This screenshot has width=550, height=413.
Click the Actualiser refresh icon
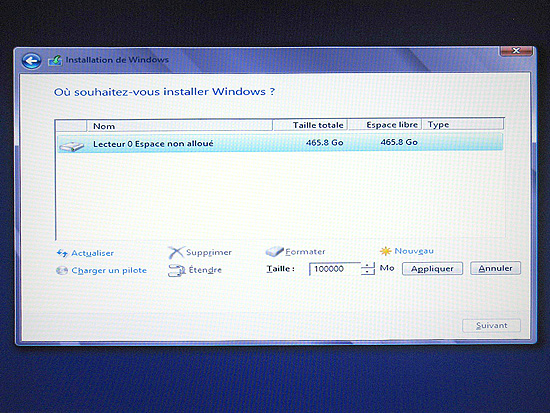[x=62, y=253]
